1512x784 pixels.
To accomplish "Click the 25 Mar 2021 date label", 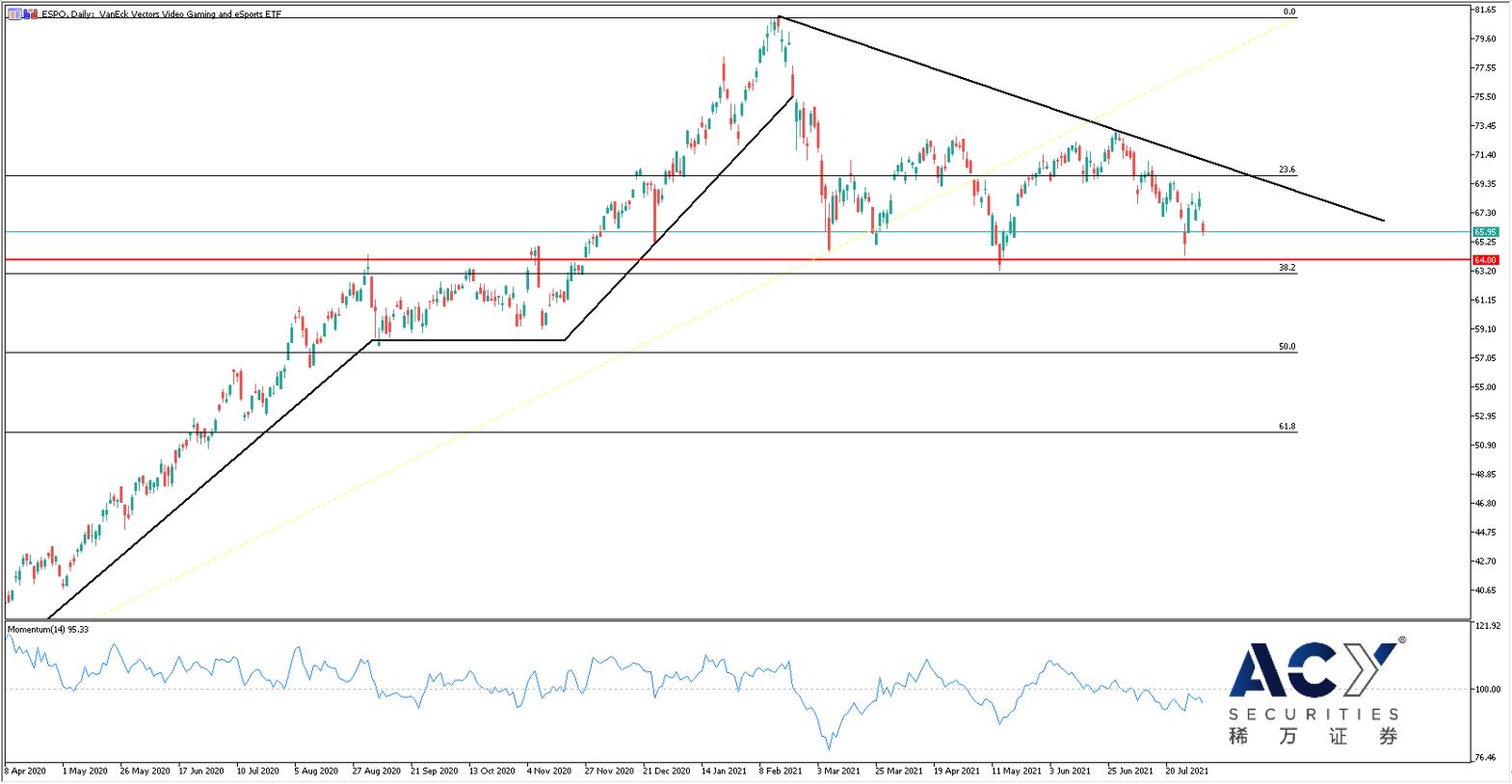I will click(898, 771).
